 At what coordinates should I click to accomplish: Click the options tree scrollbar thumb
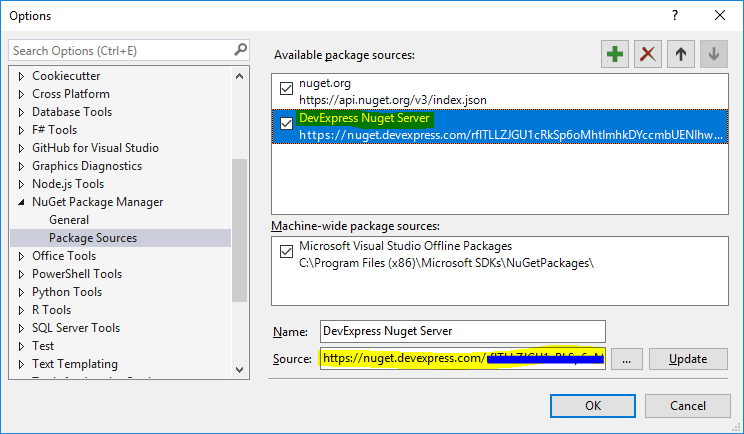tap(240, 230)
